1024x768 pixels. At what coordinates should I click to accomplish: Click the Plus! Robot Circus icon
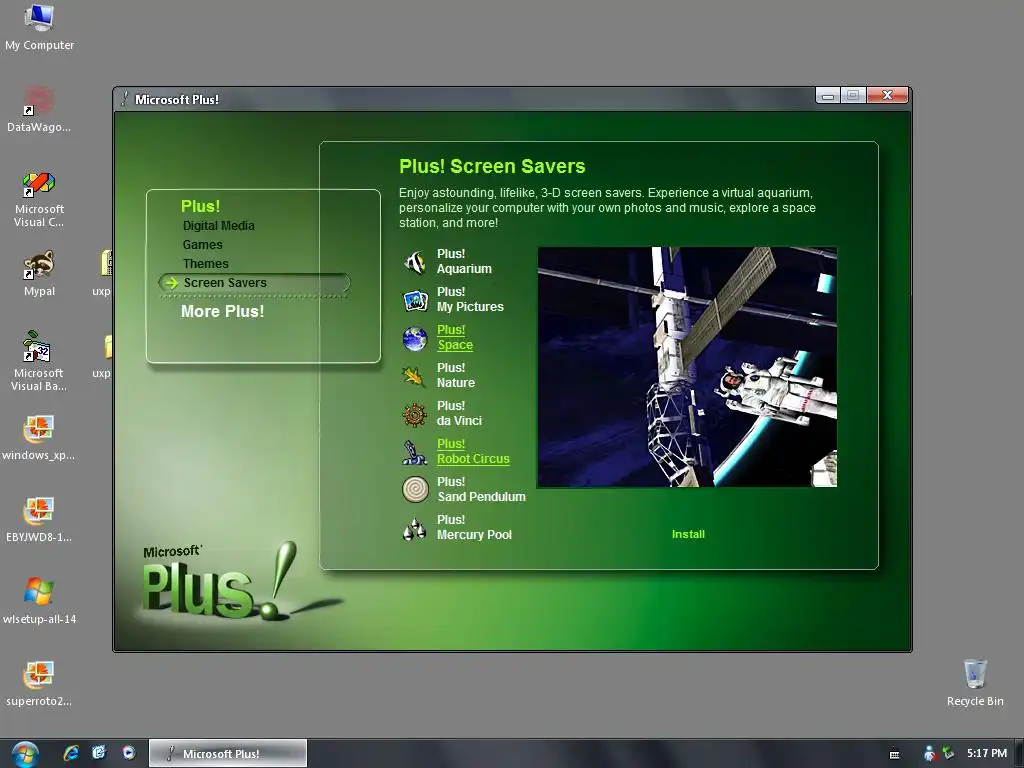(x=415, y=452)
